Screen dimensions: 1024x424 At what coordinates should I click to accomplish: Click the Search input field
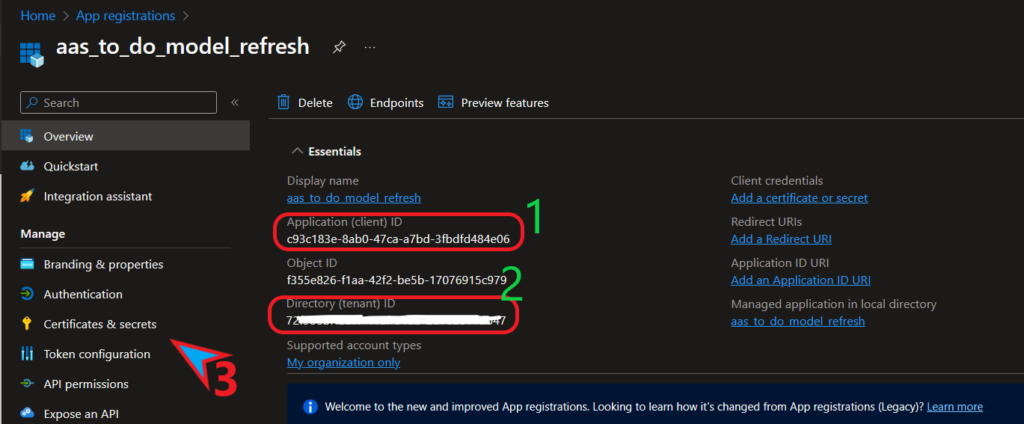click(x=119, y=103)
